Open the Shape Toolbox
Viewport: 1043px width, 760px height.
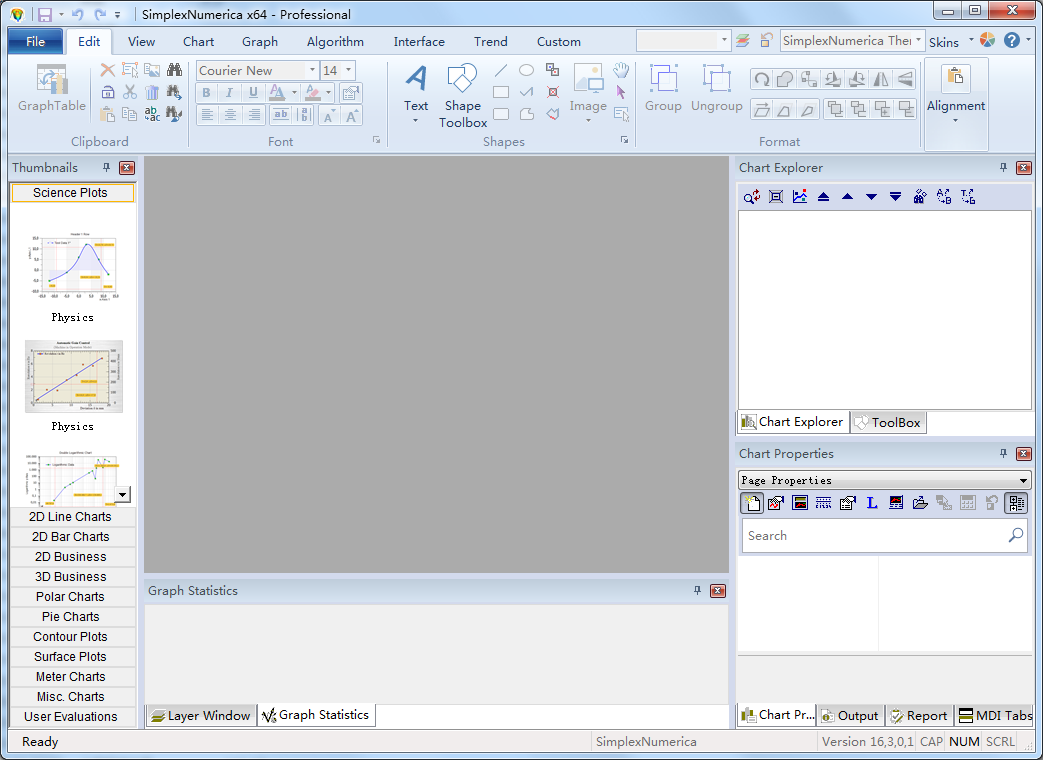click(462, 95)
